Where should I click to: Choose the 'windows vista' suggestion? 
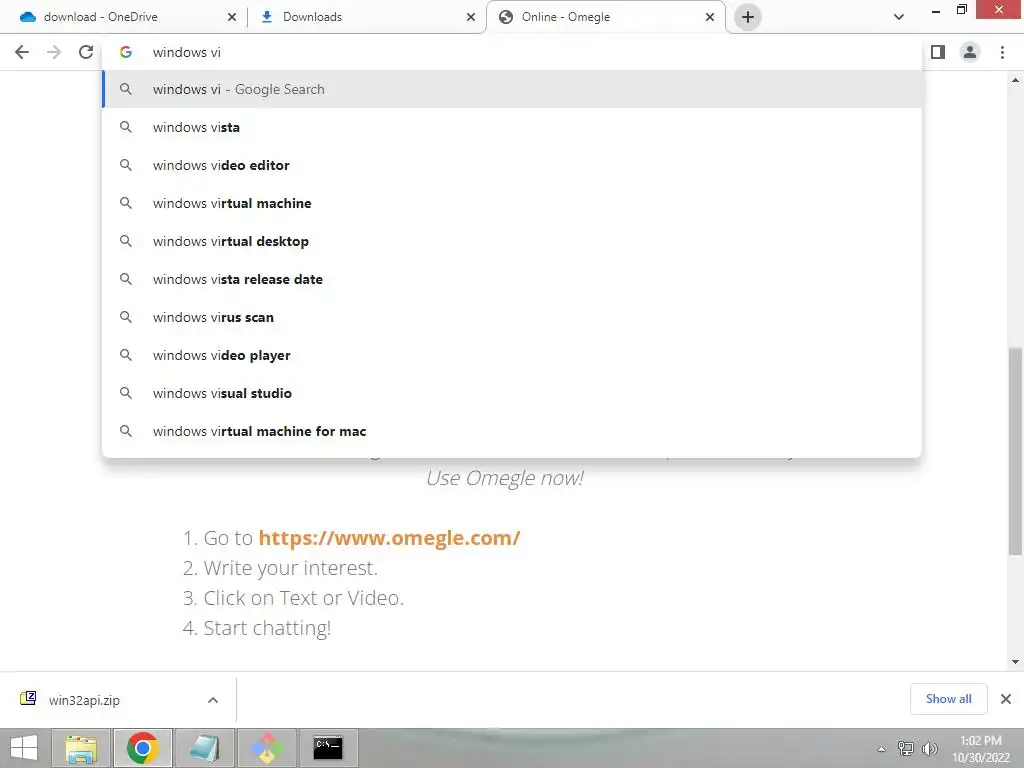(512, 127)
